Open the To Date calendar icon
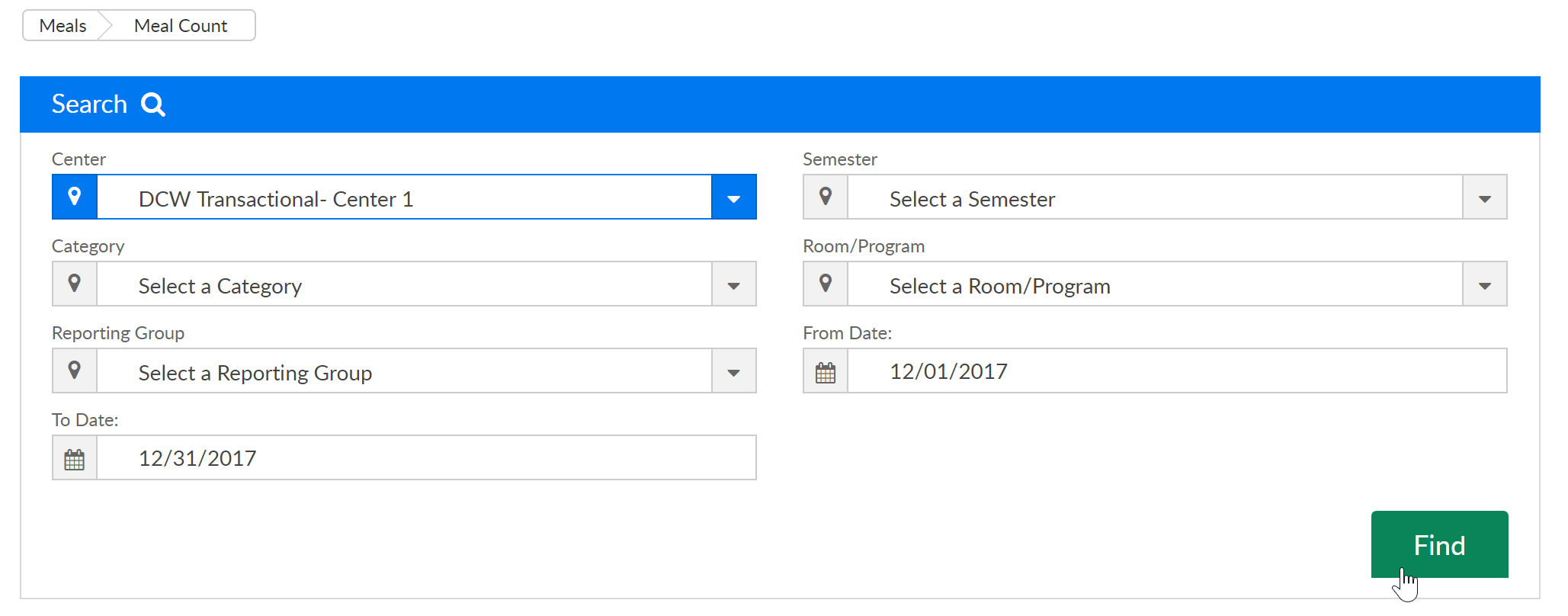 click(x=75, y=459)
